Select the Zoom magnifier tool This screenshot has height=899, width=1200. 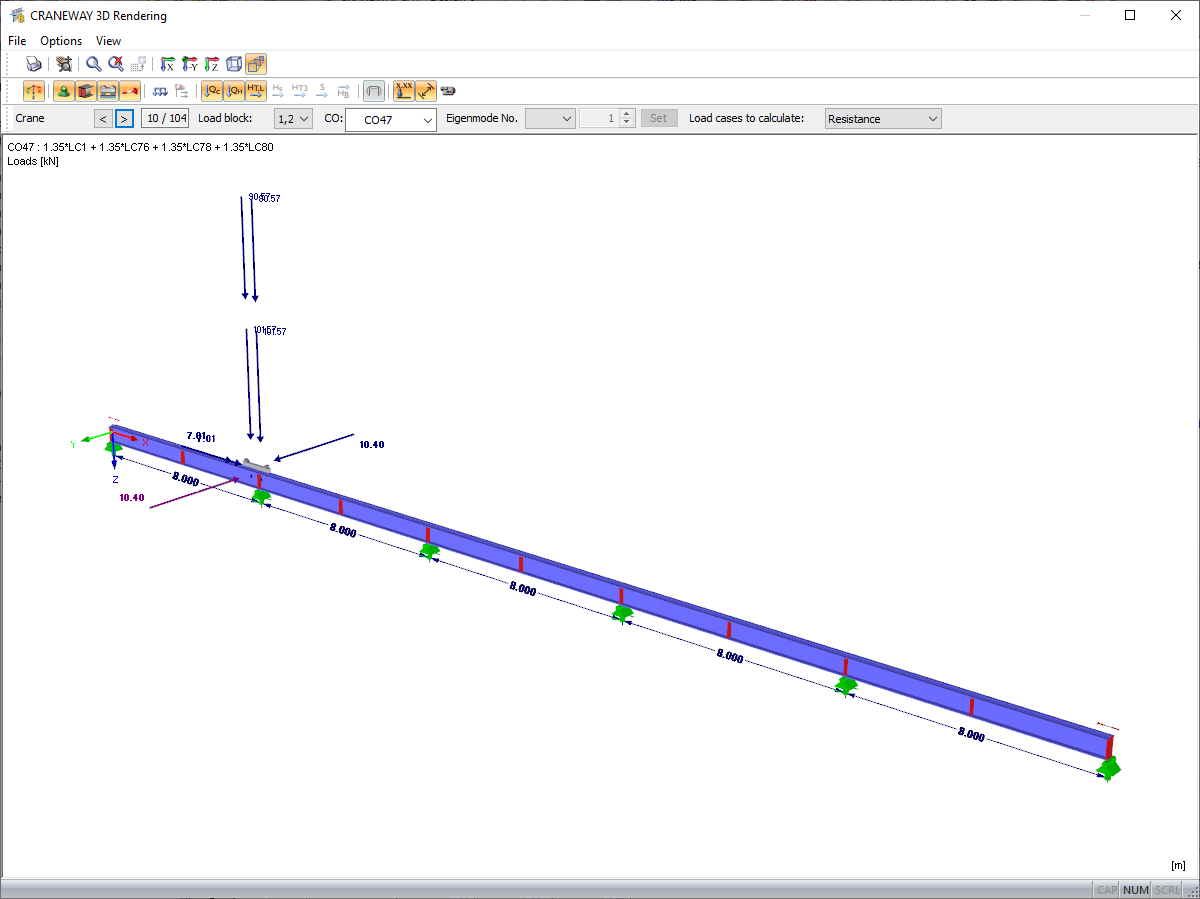coord(93,64)
